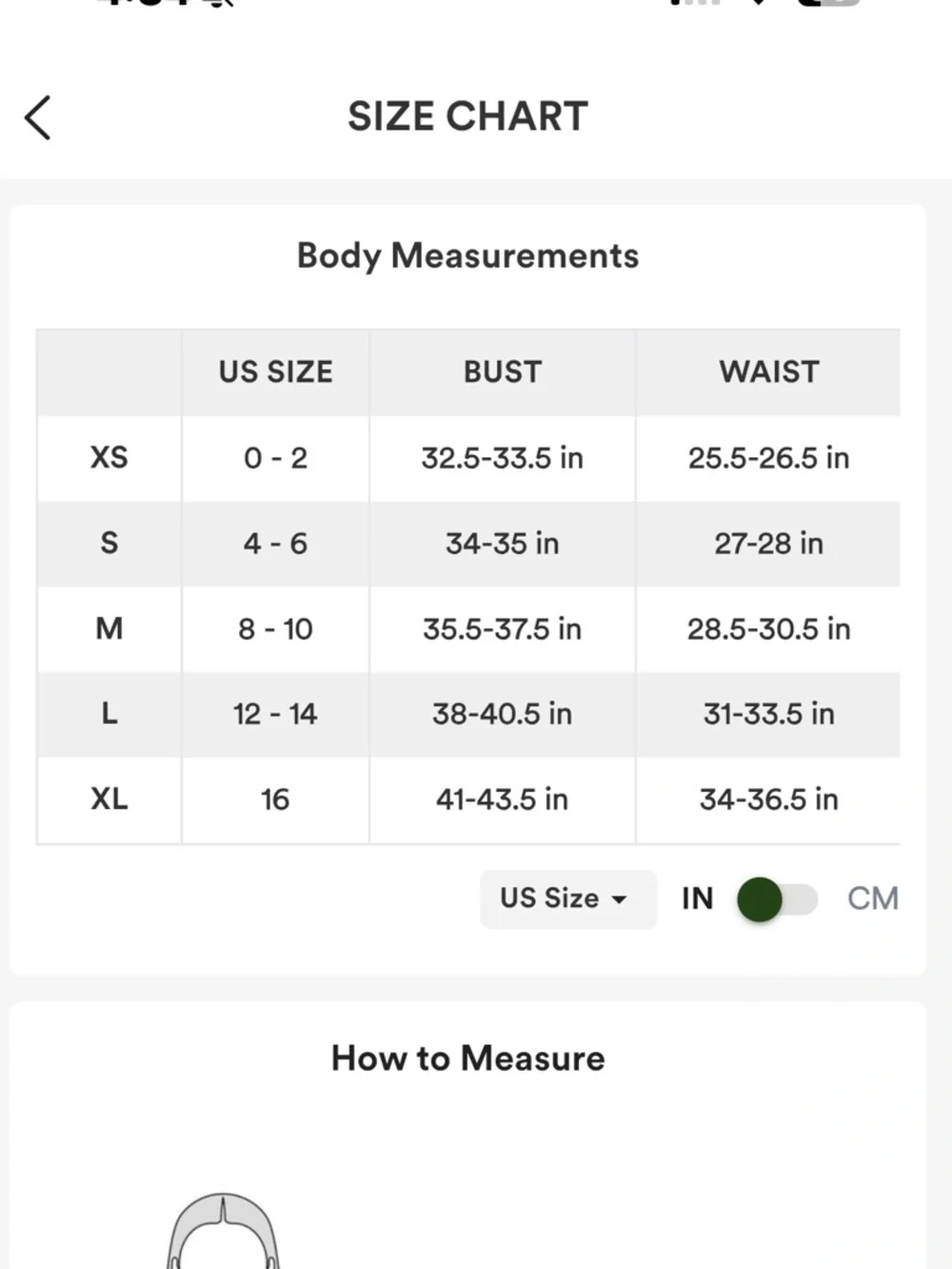The height and width of the screenshot is (1269, 952).
Task: Click the BUST column header
Action: coord(502,372)
